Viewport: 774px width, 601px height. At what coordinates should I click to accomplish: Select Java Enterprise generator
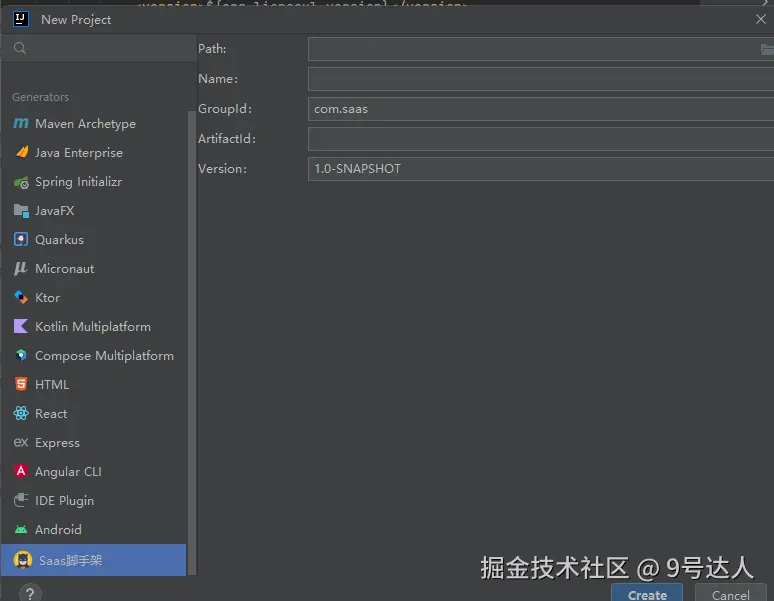click(93, 152)
